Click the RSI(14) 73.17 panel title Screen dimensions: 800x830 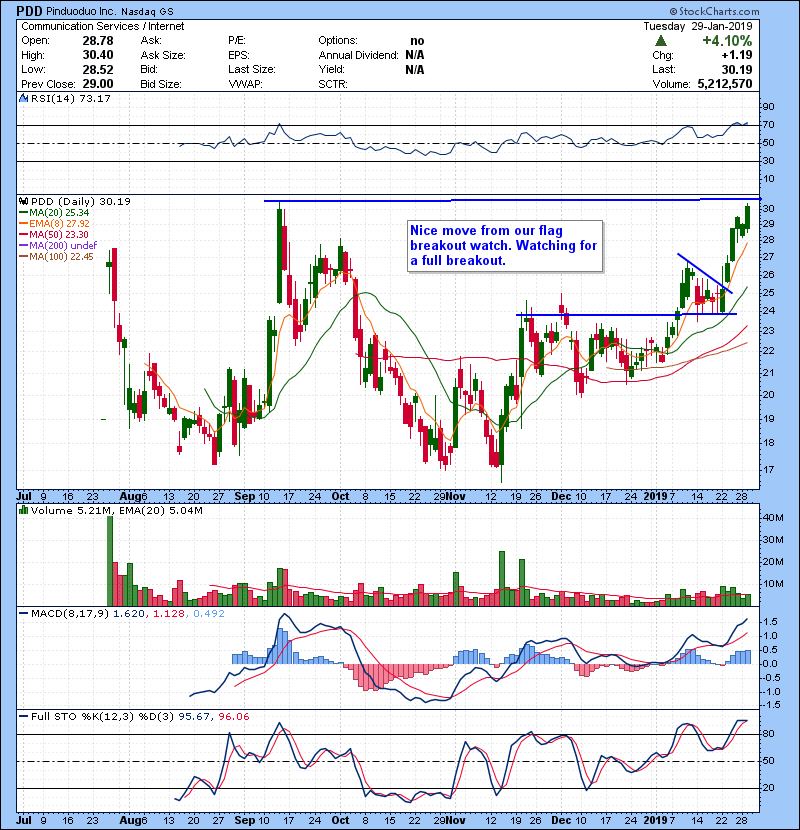[71, 98]
